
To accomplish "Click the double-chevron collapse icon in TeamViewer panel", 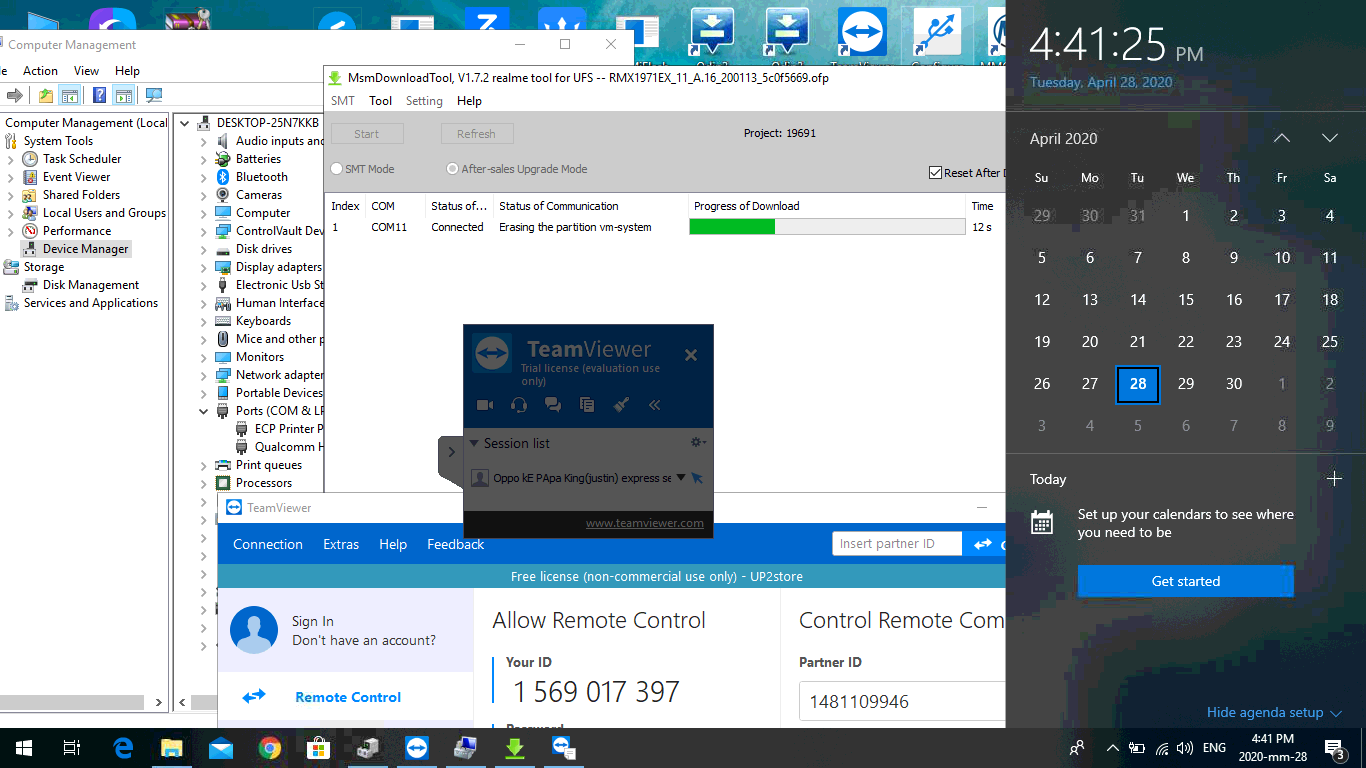I will [x=655, y=405].
